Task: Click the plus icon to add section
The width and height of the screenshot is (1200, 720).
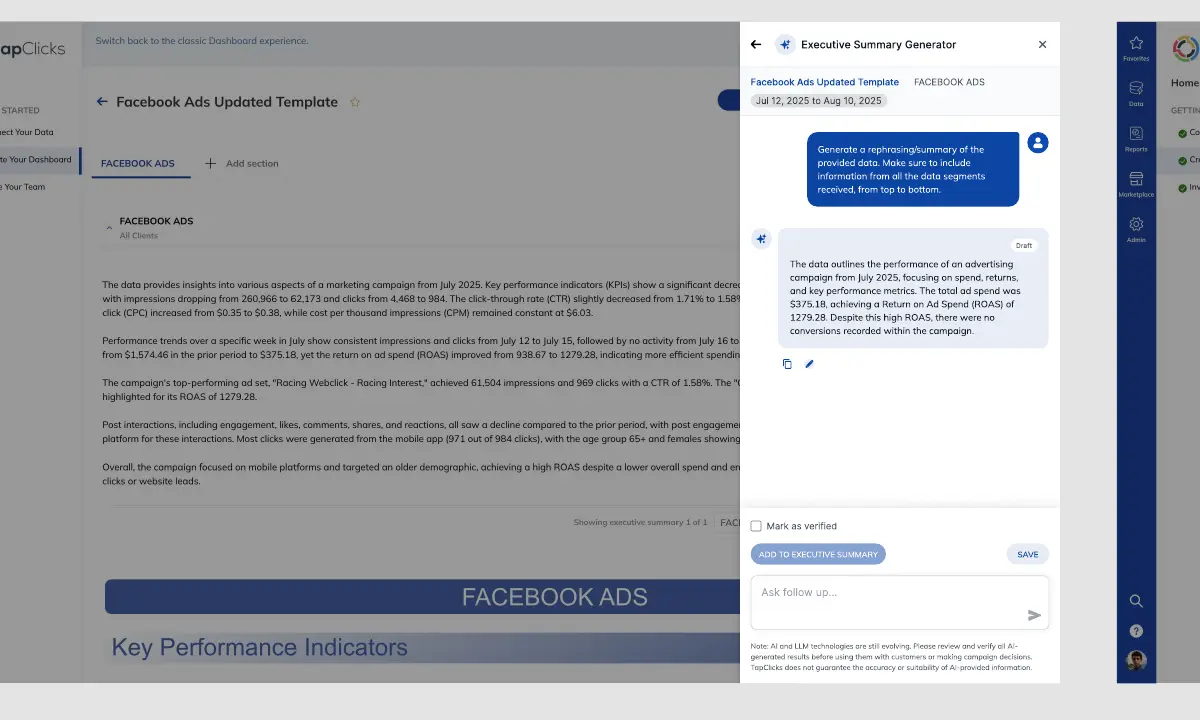Action: pyautogui.click(x=210, y=163)
